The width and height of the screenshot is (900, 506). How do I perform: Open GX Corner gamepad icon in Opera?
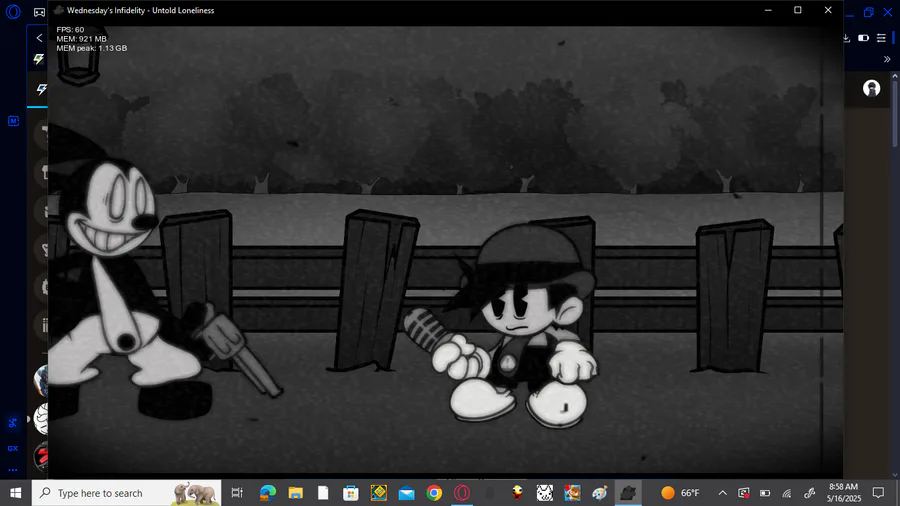[39, 12]
